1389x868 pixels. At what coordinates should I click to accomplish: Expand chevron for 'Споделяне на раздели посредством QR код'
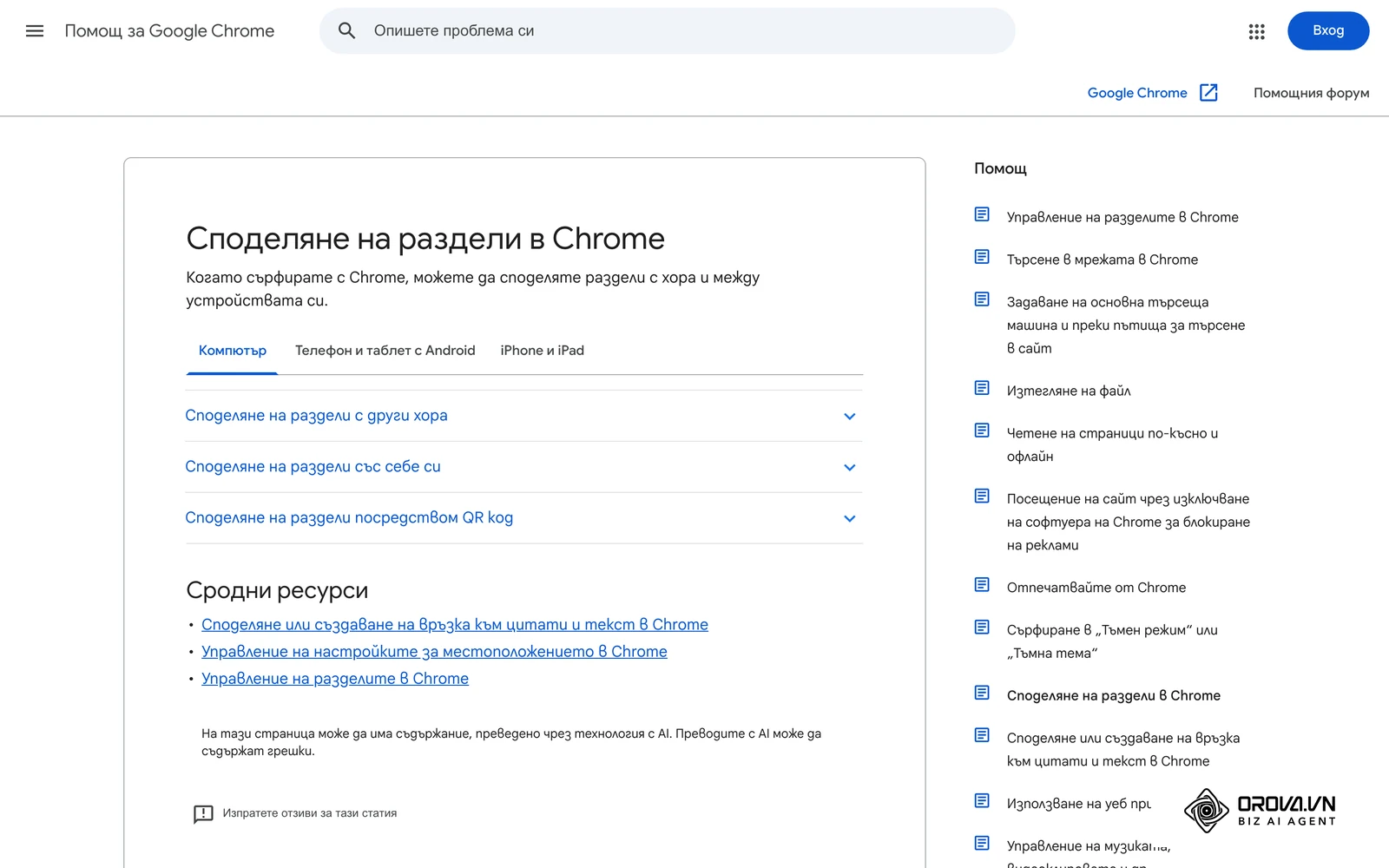click(850, 519)
